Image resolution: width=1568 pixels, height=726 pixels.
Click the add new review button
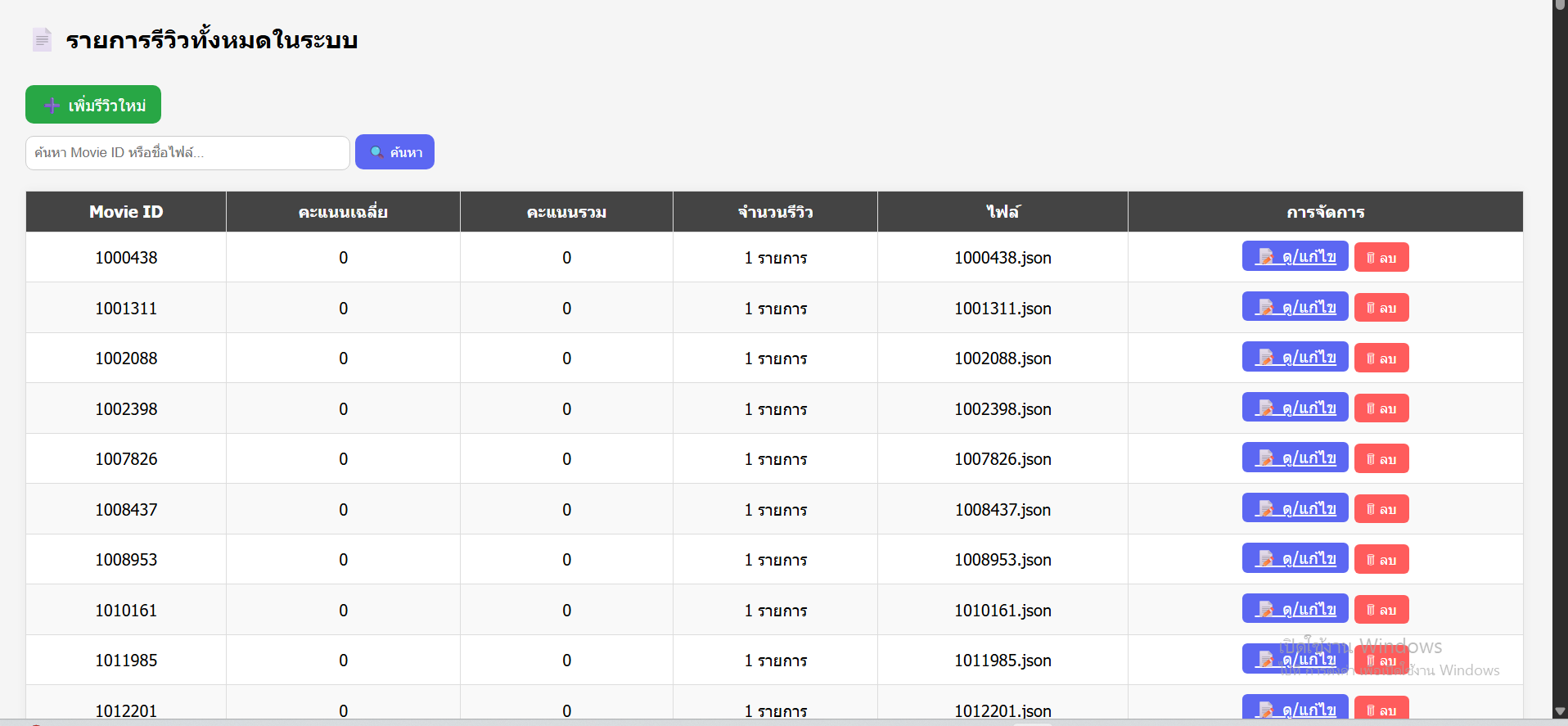pyautogui.click(x=93, y=105)
